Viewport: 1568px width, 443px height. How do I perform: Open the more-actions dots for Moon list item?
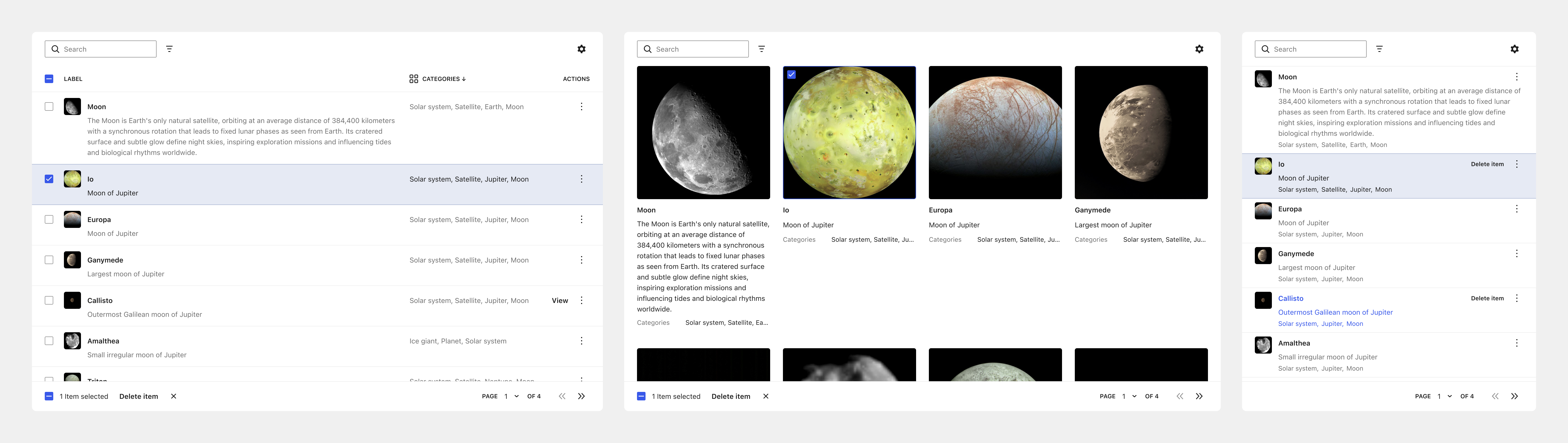[x=1516, y=77]
